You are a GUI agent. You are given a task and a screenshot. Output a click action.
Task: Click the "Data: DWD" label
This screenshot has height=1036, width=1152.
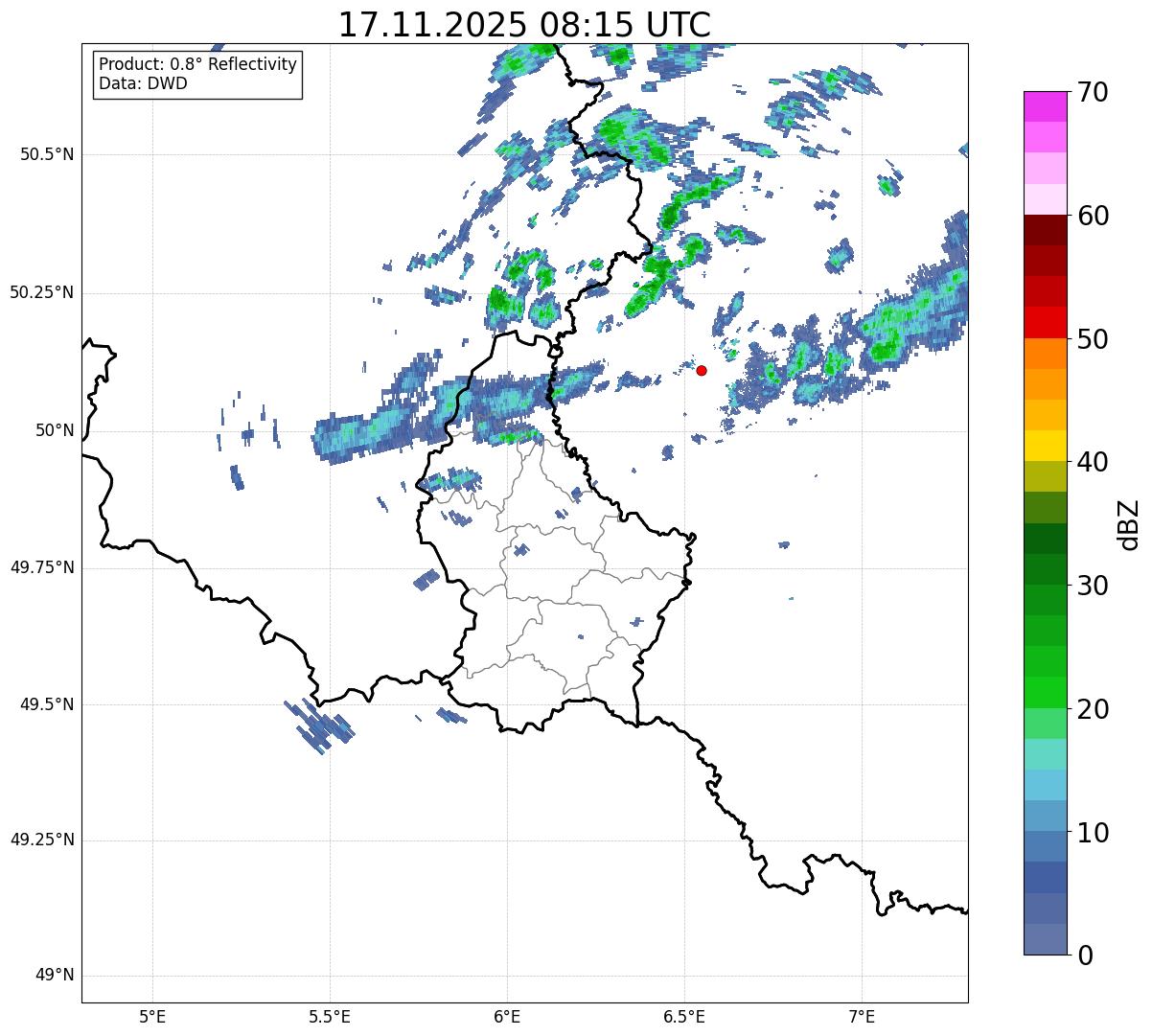143,83
